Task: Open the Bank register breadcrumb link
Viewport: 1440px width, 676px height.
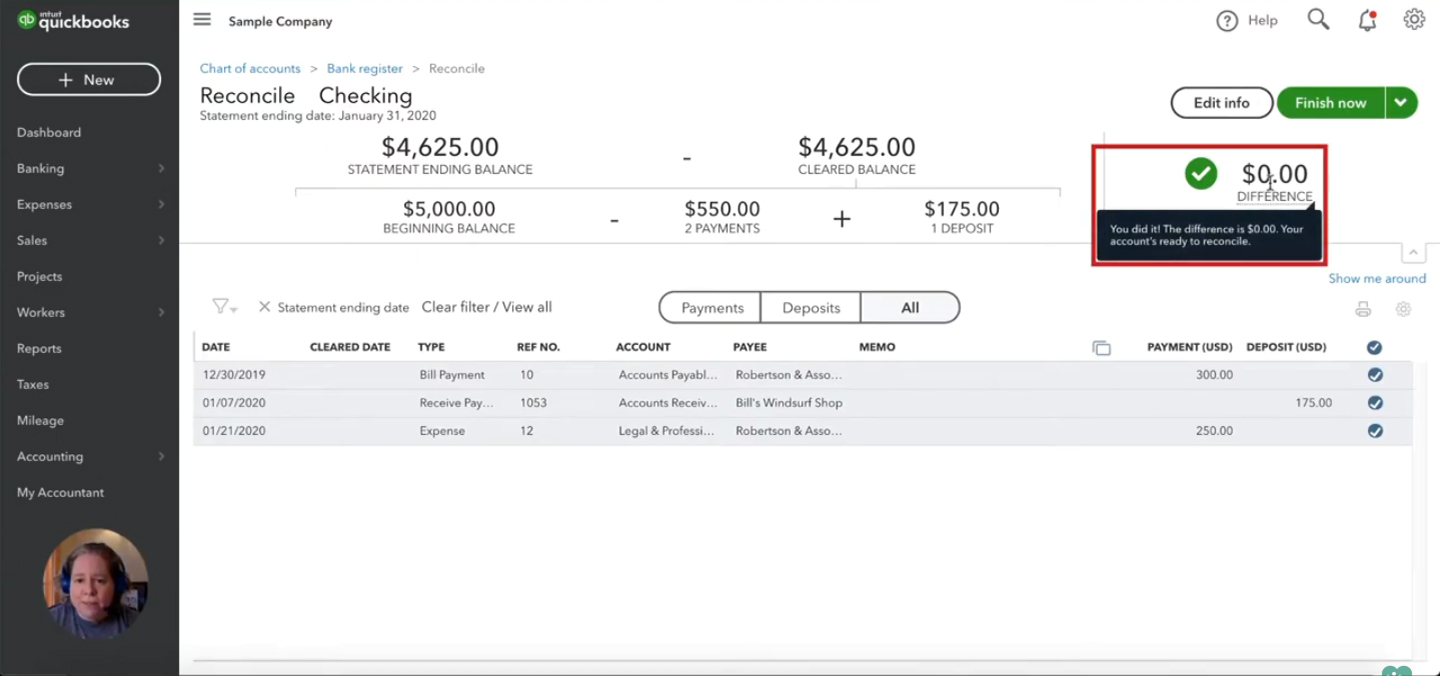Action: 364,69
